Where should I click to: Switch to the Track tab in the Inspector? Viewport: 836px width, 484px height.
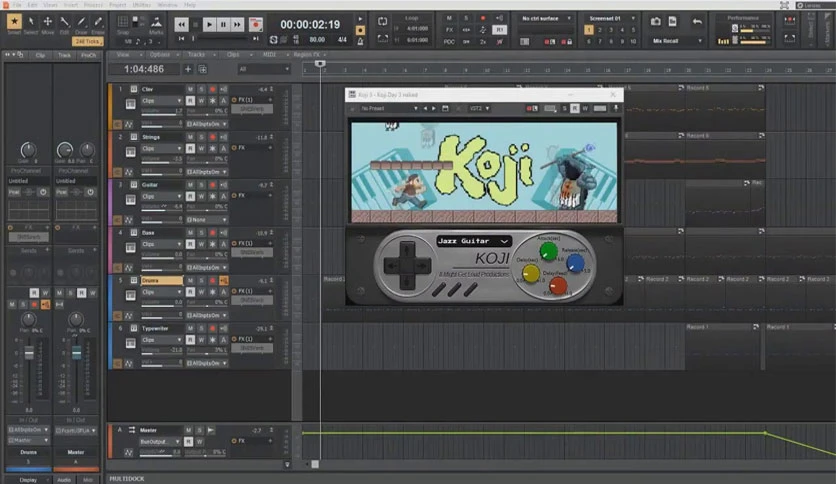click(x=65, y=55)
